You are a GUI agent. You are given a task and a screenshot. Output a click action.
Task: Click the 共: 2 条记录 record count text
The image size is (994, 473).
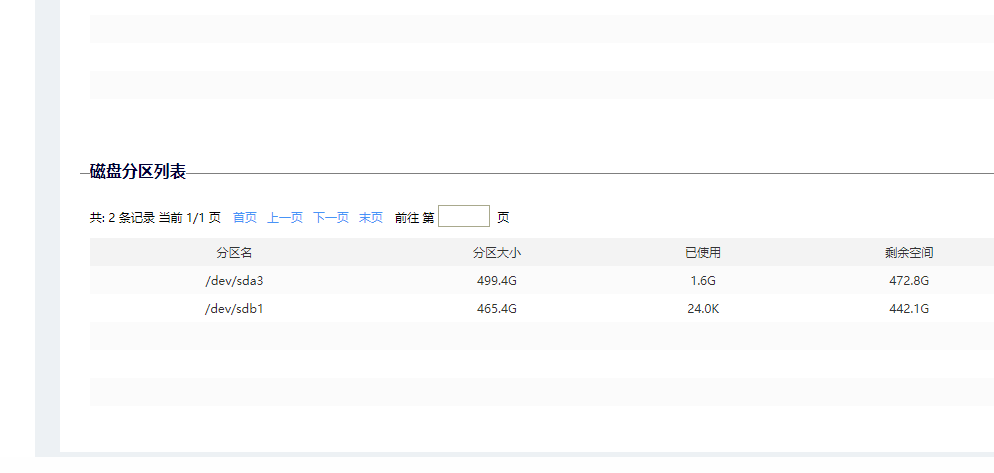click(122, 217)
